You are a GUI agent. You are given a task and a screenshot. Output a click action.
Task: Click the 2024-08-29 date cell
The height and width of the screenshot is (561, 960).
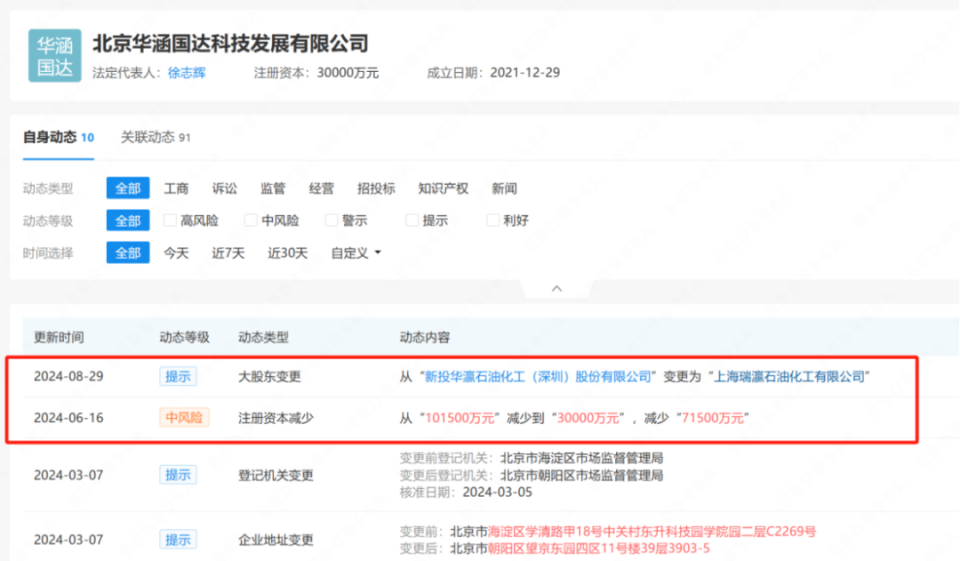(69, 376)
